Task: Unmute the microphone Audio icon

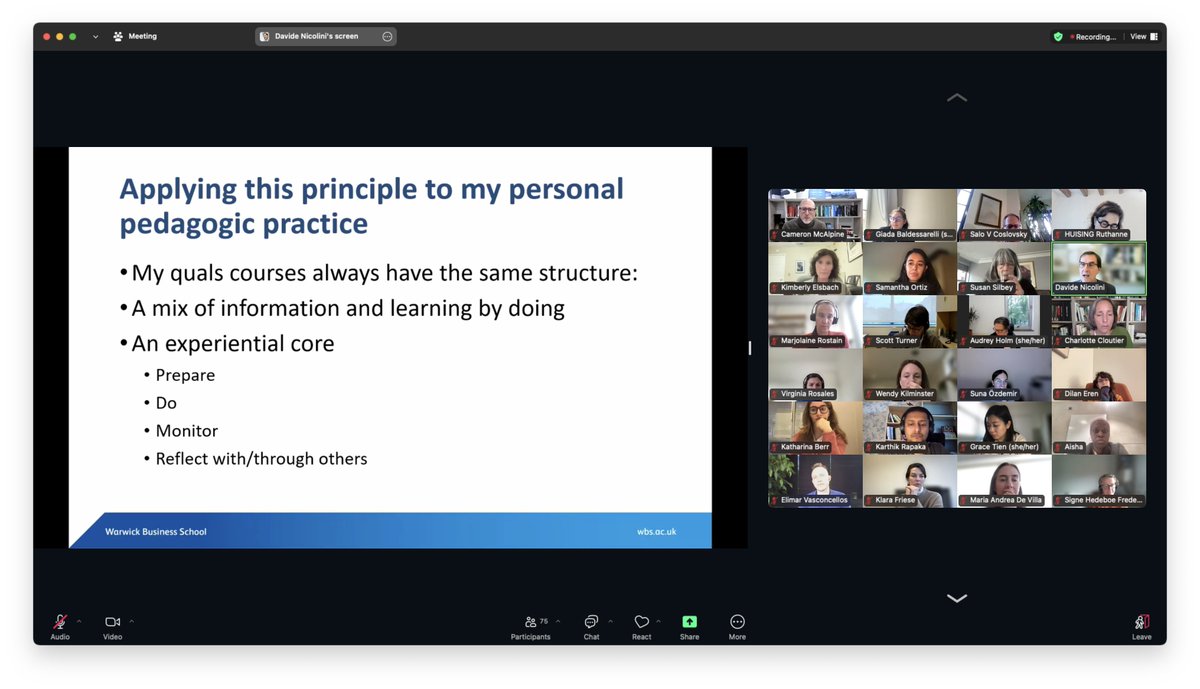Action: pyautogui.click(x=60, y=622)
